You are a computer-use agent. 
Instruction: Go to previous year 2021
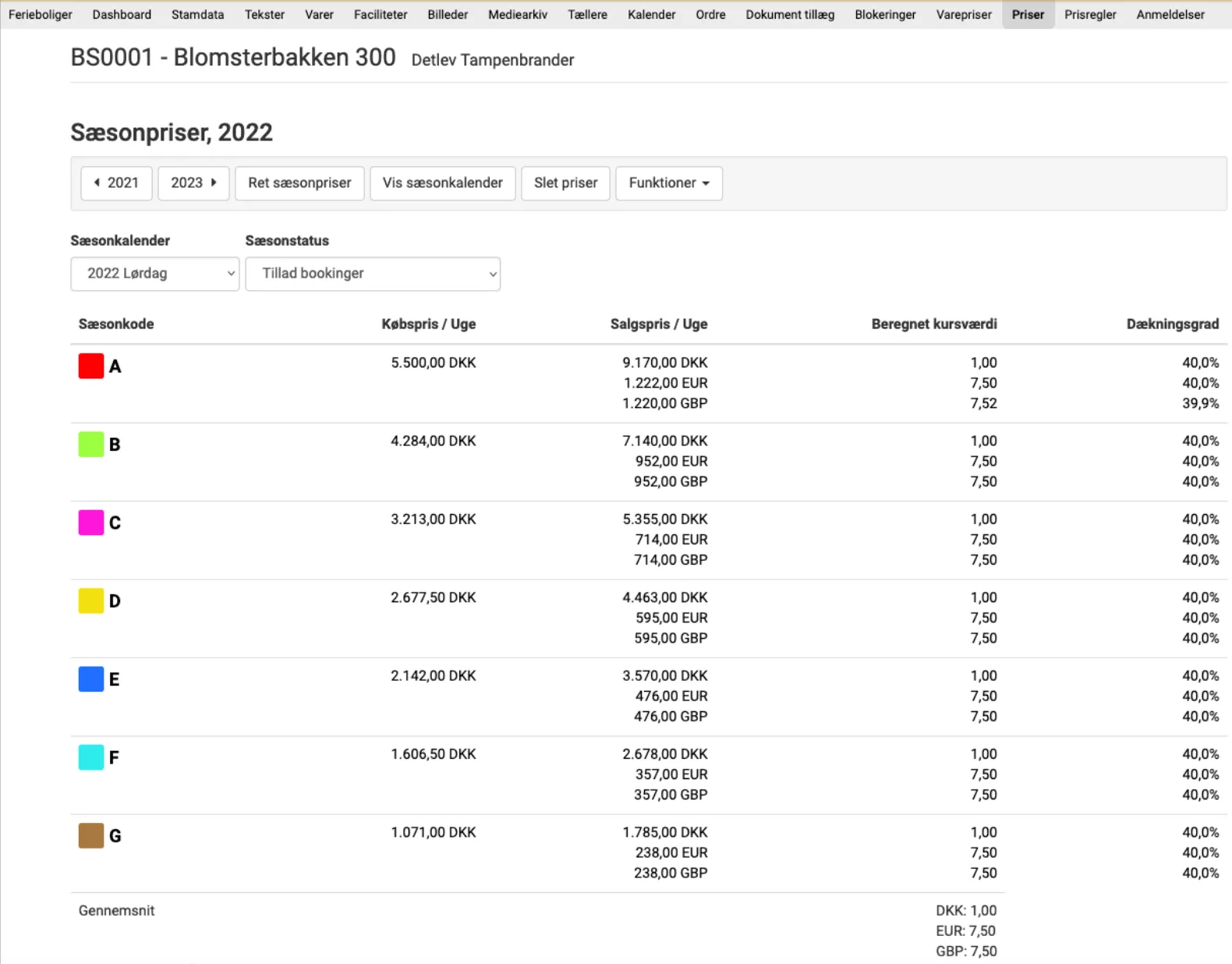pyautogui.click(x=116, y=183)
